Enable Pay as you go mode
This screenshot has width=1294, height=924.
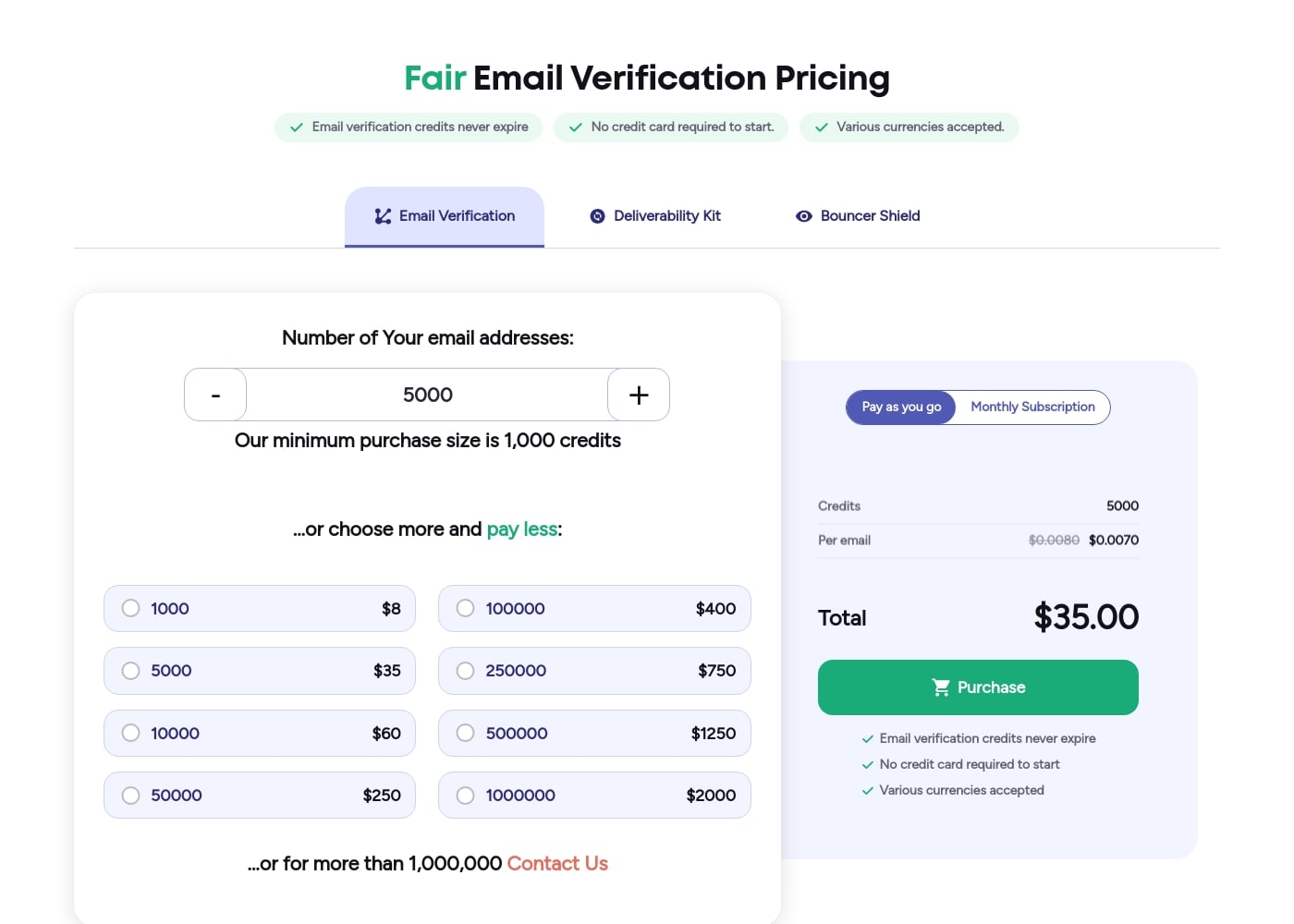[x=899, y=407]
